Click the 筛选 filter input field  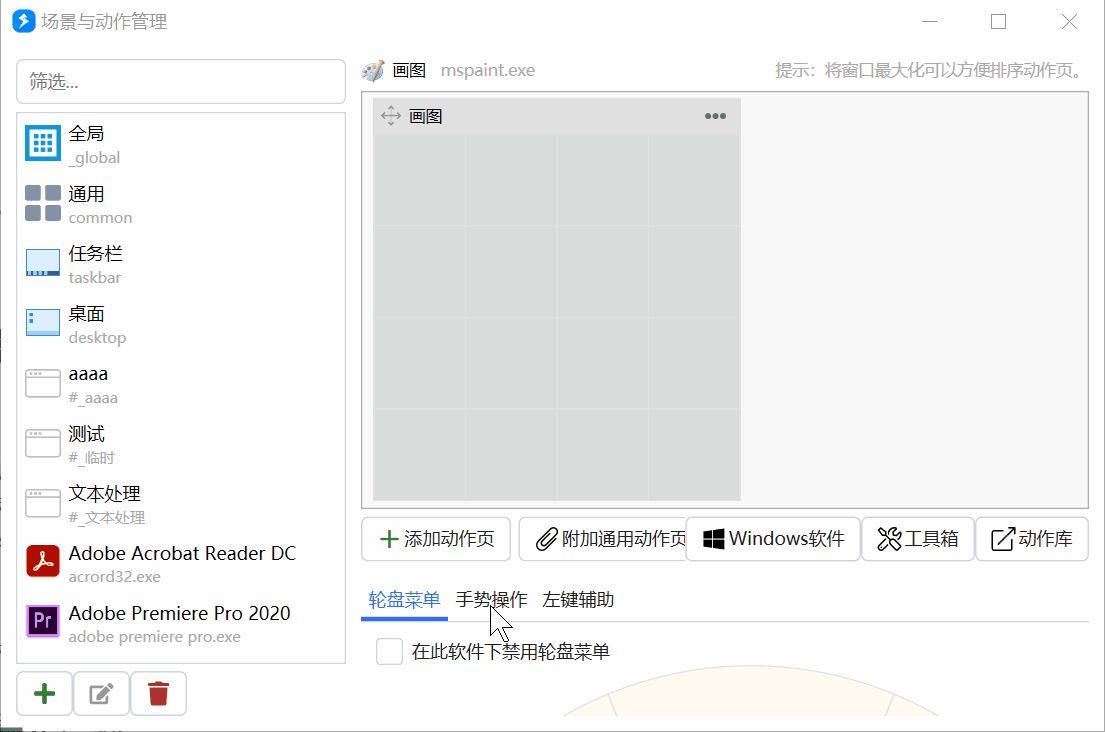[181, 82]
